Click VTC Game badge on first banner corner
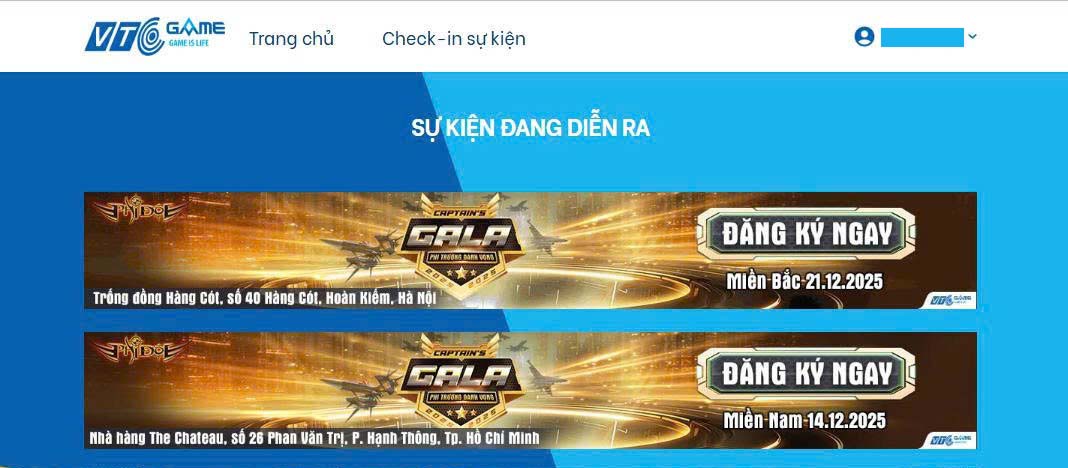 952,300
